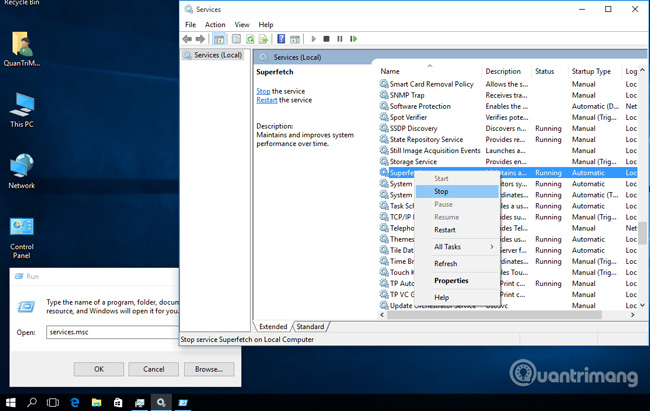The image size is (650, 411).
Task: Select Stop in the context menu
Action: [441, 191]
